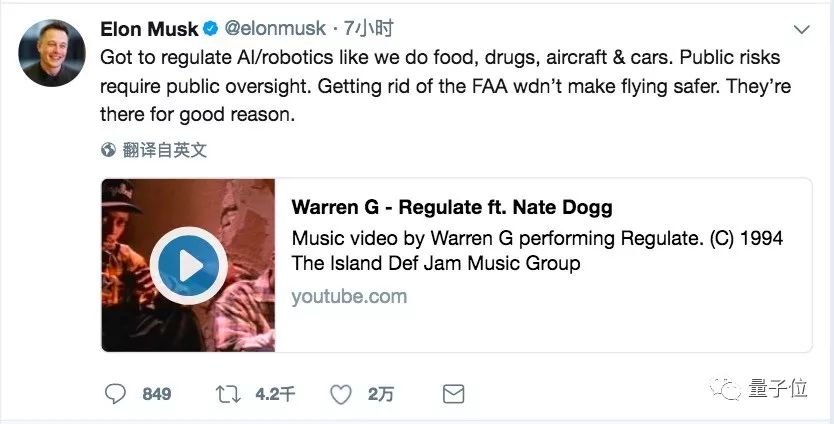
Task: Click the direct message envelope icon
Action: pyautogui.click(x=454, y=394)
